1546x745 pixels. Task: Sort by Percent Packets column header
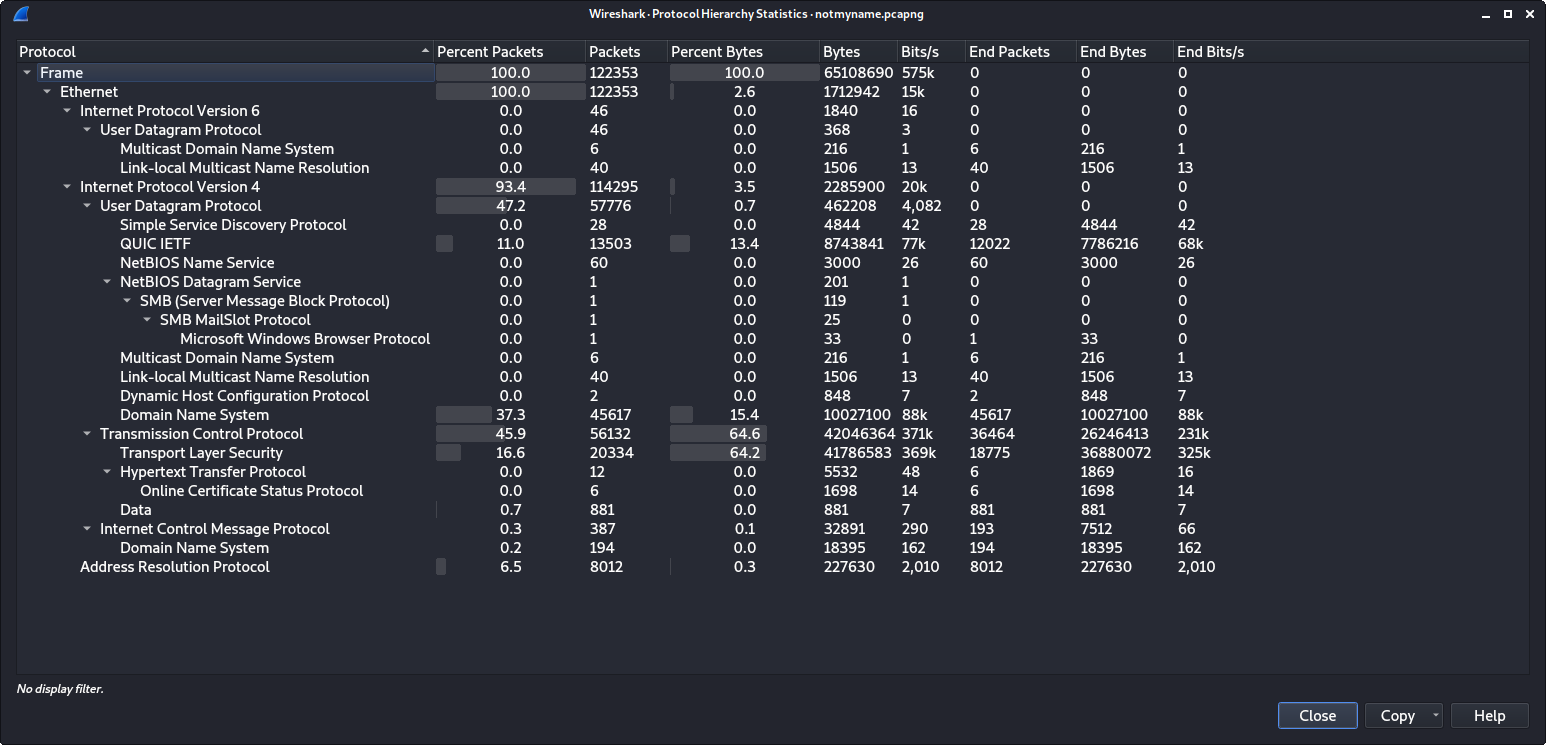pos(510,52)
